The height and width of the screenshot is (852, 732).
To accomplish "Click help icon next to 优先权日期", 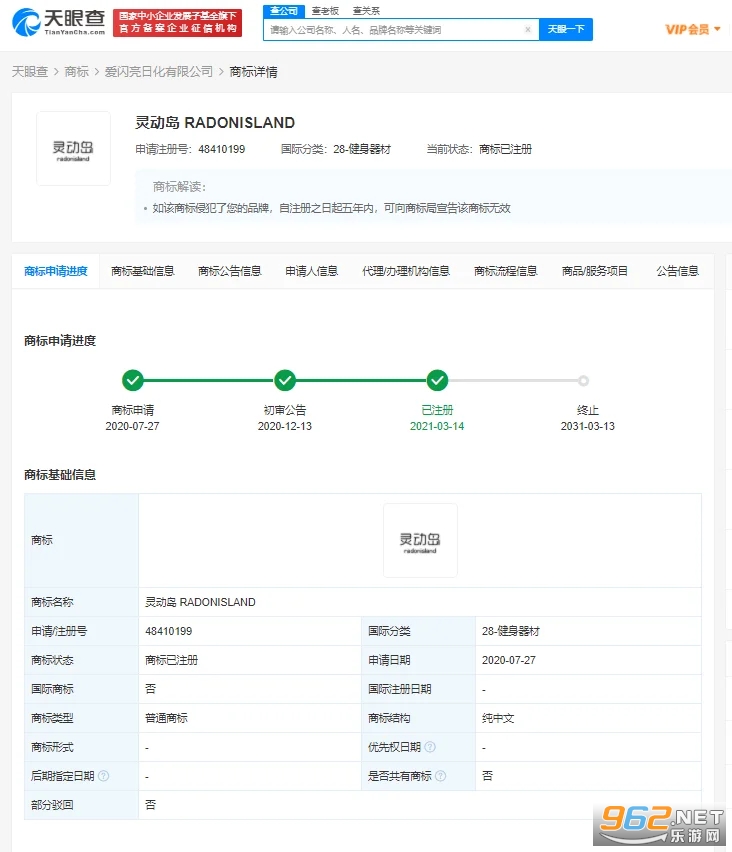I will tap(430, 747).
